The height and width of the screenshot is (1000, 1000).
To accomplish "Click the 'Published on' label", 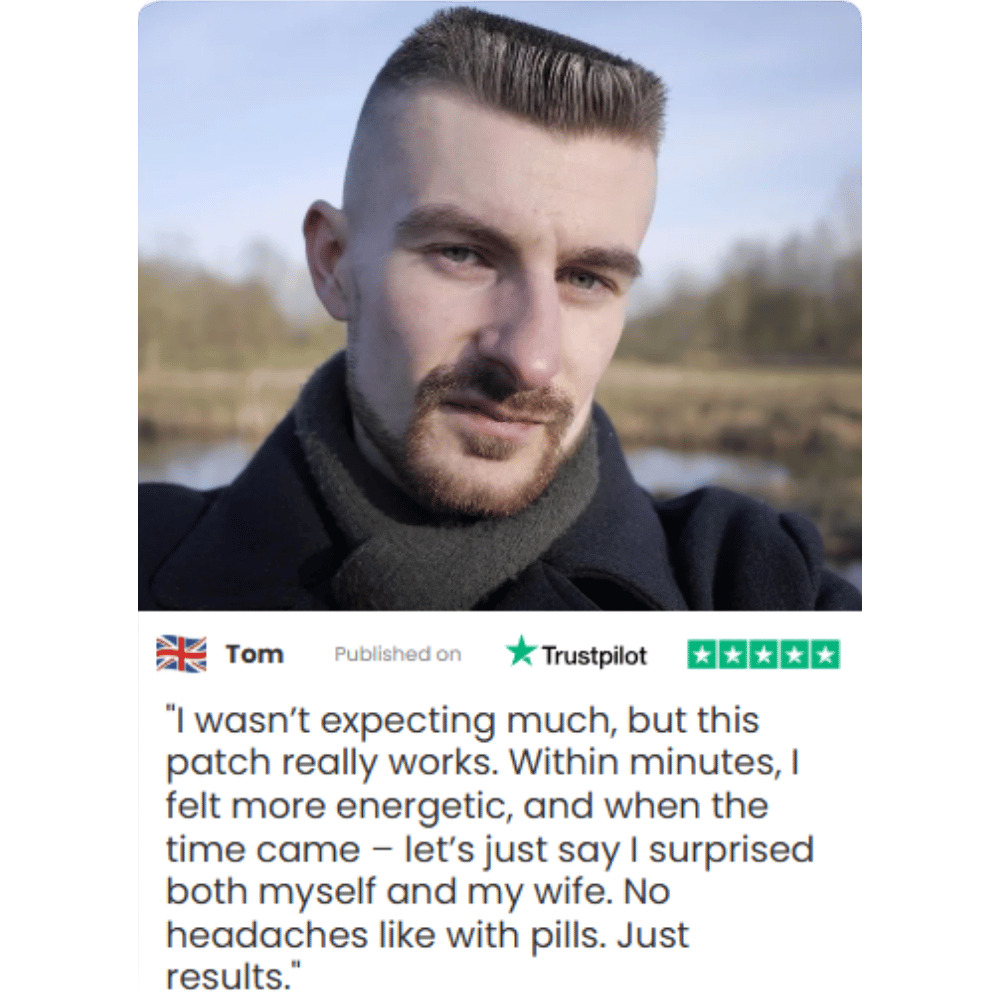I will [397, 654].
